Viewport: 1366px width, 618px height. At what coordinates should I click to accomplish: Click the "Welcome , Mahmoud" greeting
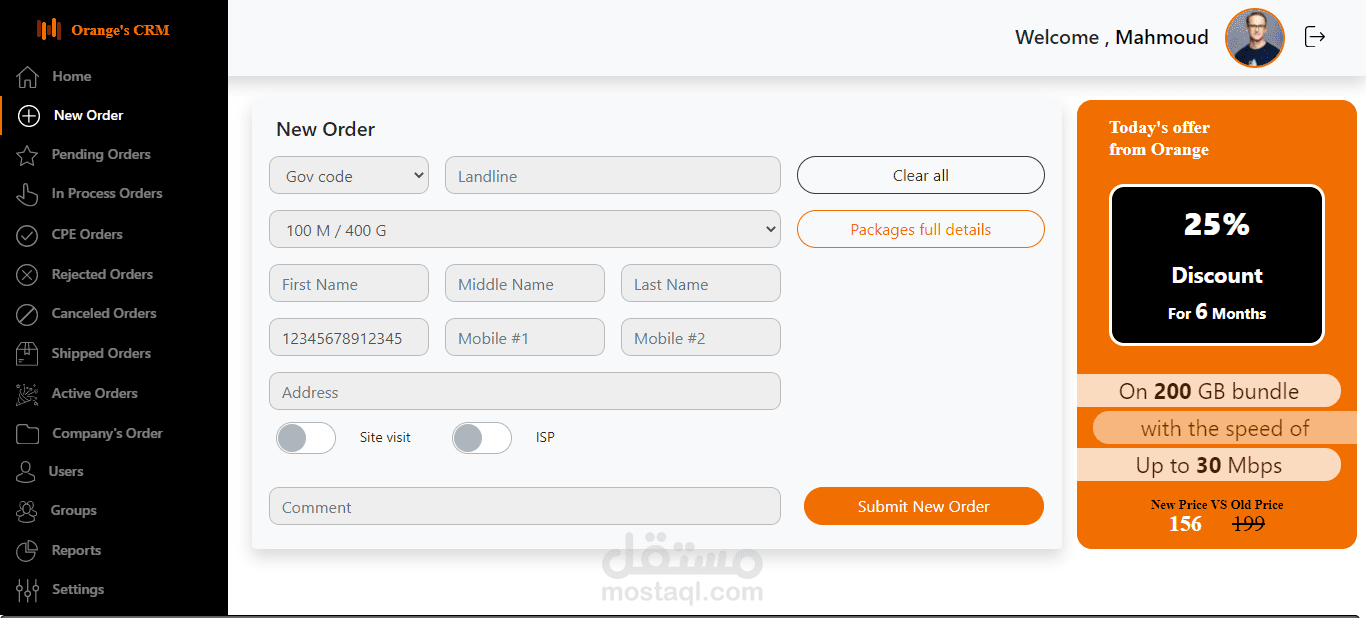click(x=1112, y=37)
